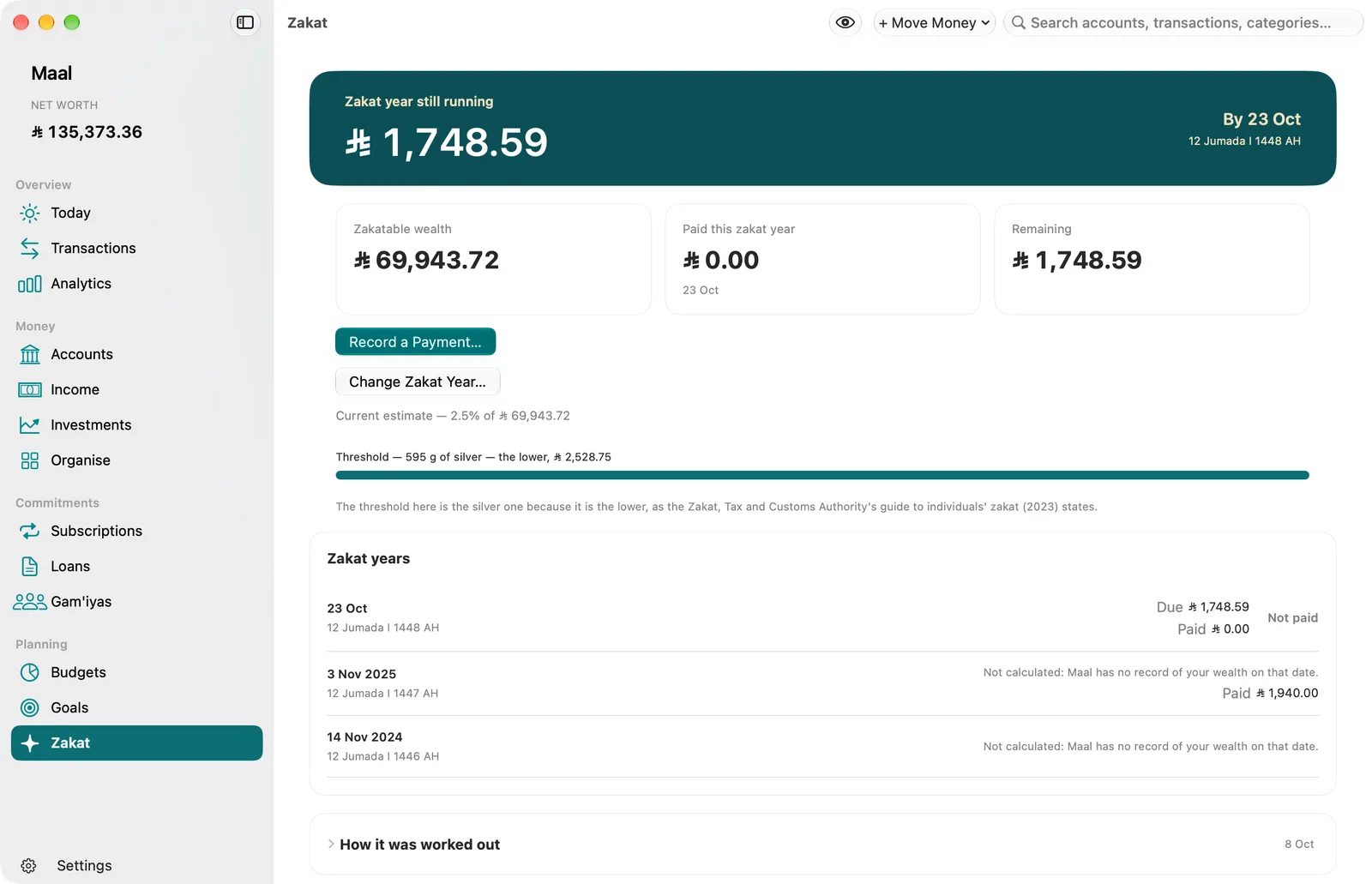Click the Remaining amount card

(x=1152, y=259)
